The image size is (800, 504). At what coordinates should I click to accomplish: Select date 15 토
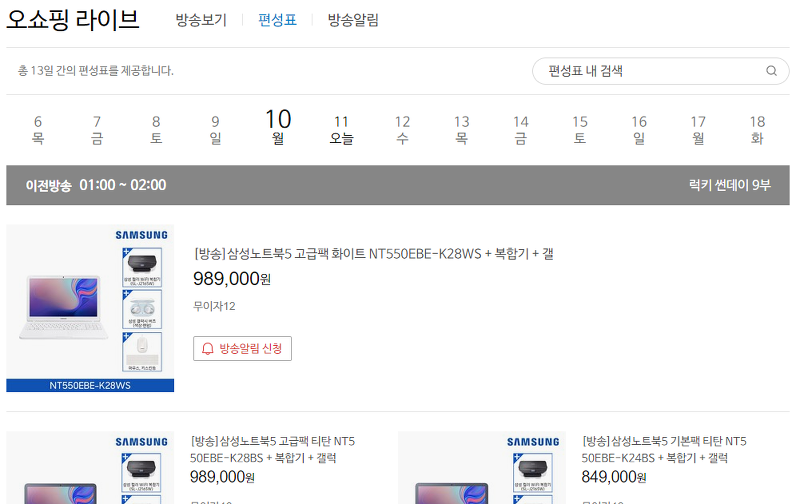point(580,130)
